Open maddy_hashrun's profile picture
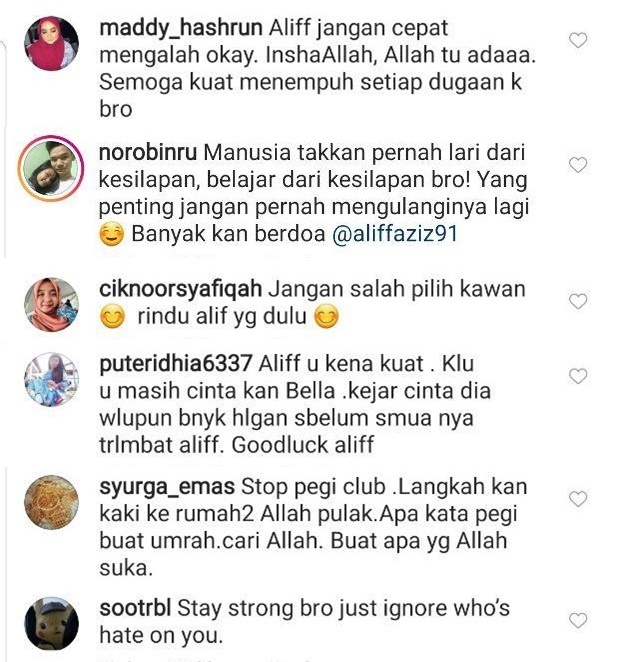The height and width of the screenshot is (662, 621). [52, 43]
